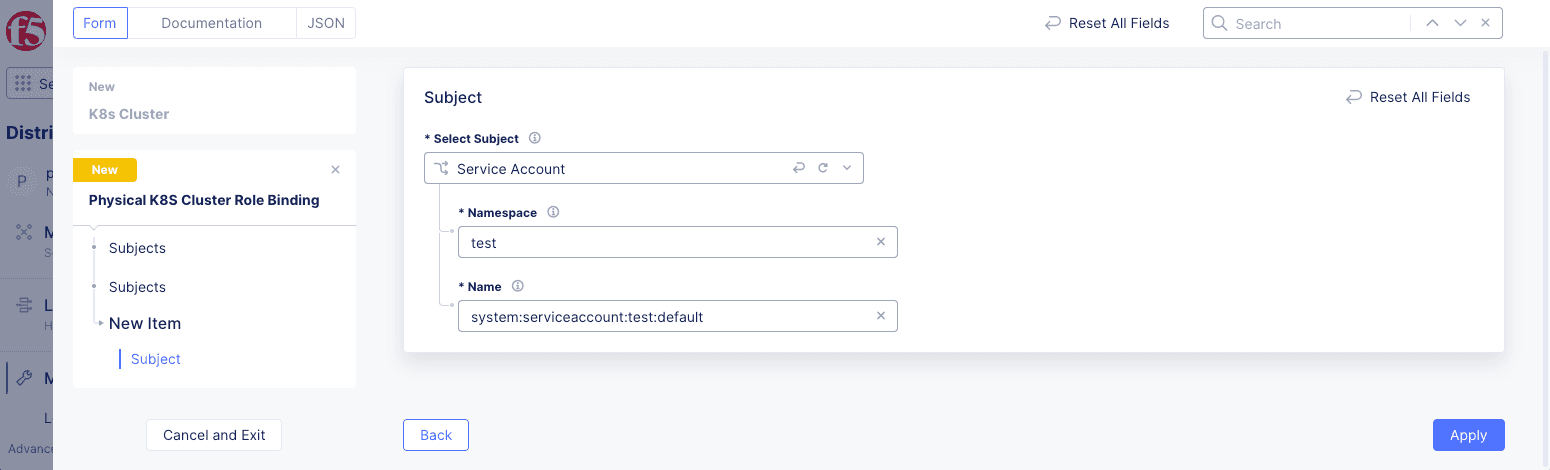Click the info icon next to Name label
This screenshot has width=1550, height=470.
(517, 286)
